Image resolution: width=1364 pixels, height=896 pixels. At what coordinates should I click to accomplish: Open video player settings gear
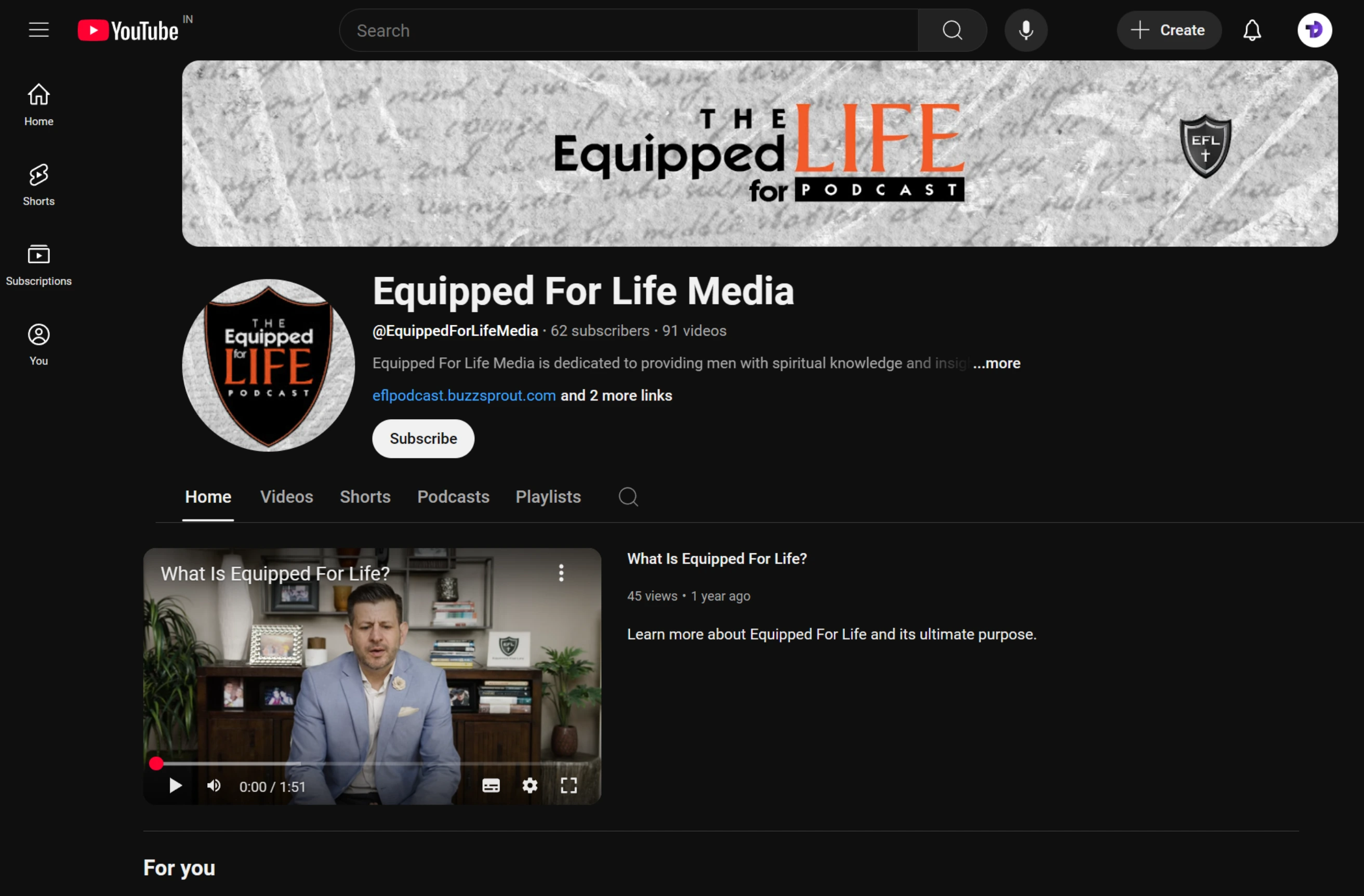(529, 786)
